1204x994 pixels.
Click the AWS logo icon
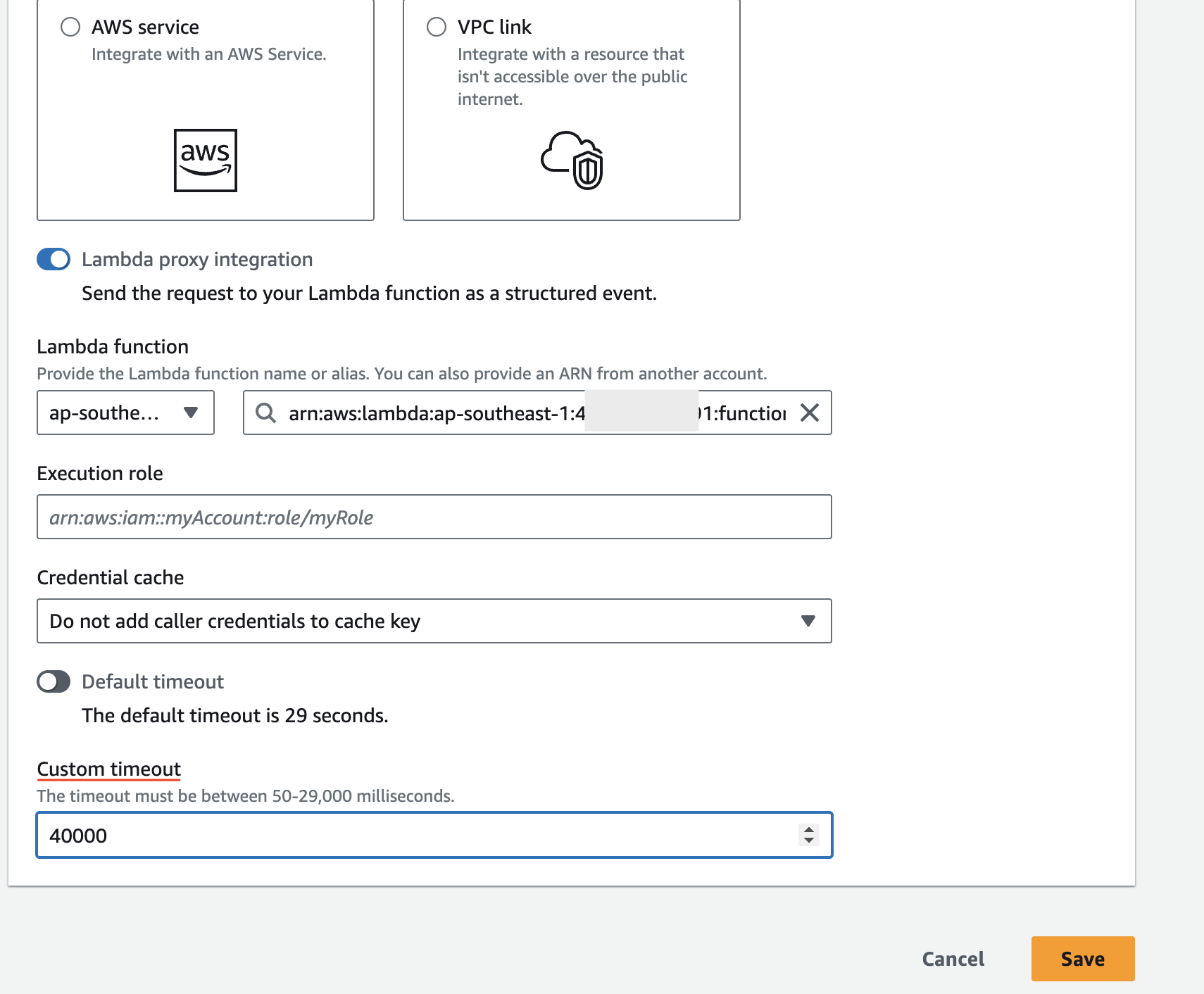pyautogui.click(x=205, y=161)
